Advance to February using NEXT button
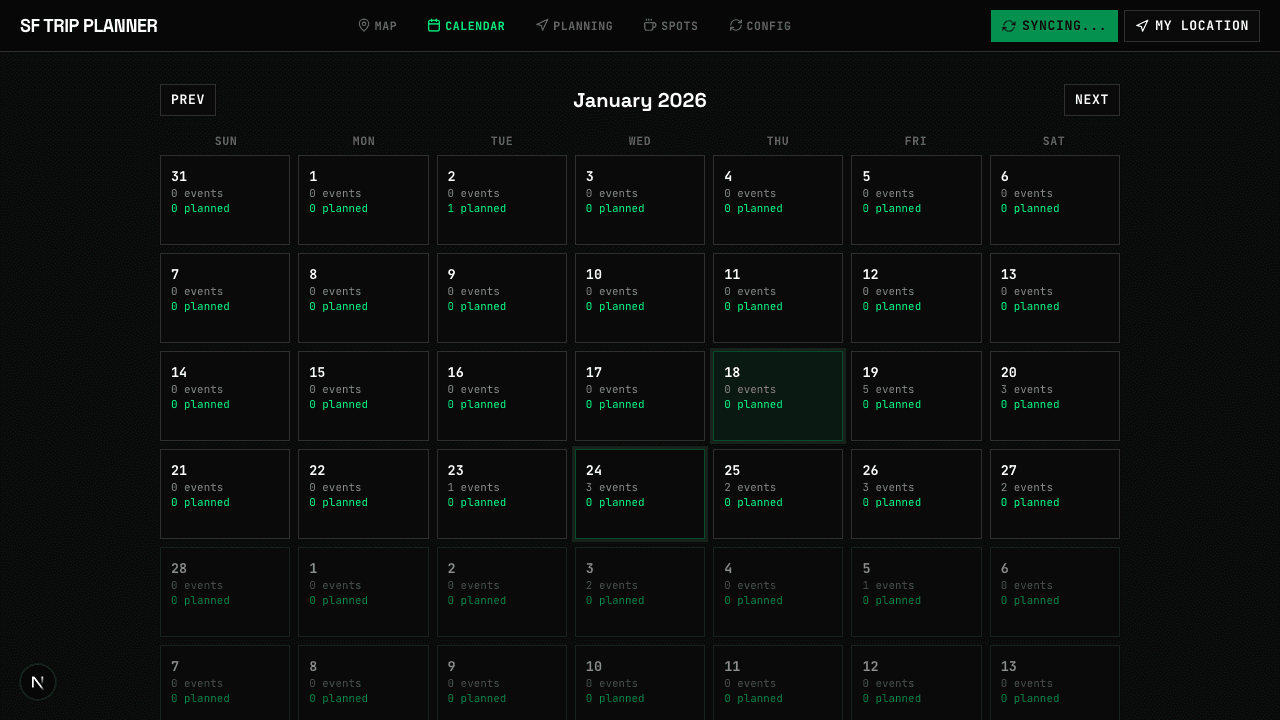This screenshot has height=720, width=1280. pyautogui.click(x=1091, y=99)
